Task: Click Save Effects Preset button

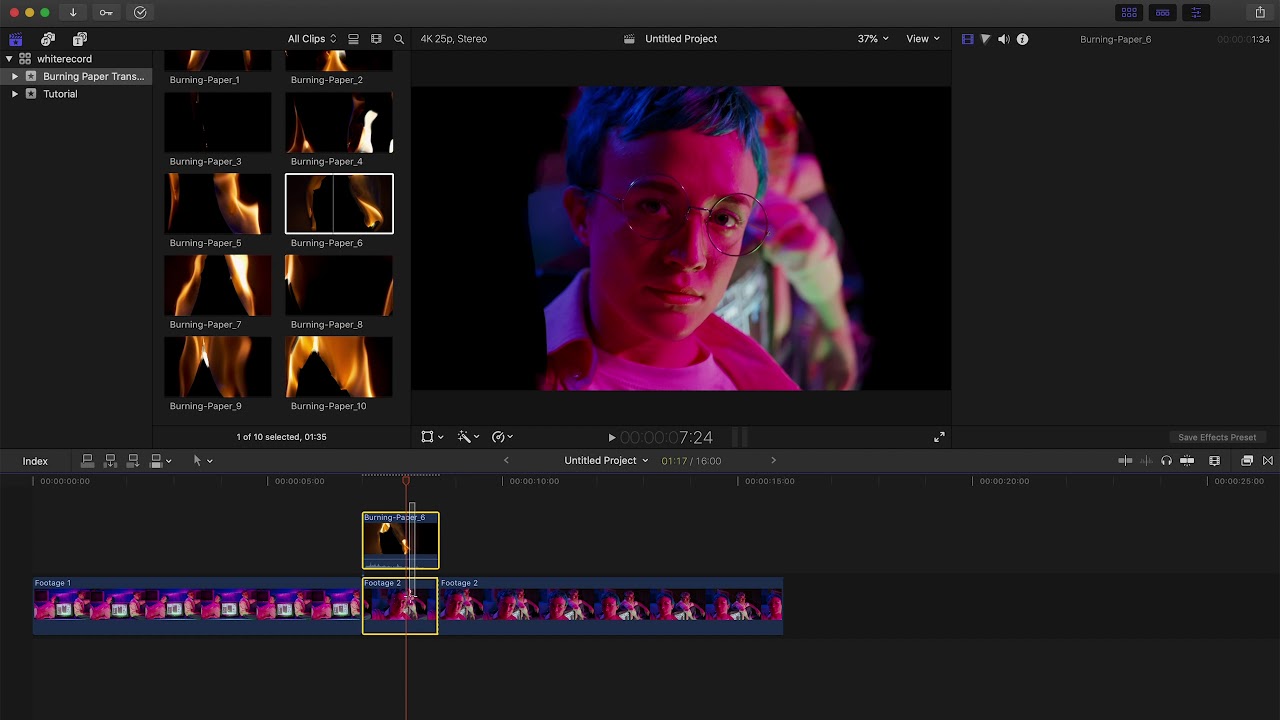Action: pyautogui.click(x=1217, y=437)
